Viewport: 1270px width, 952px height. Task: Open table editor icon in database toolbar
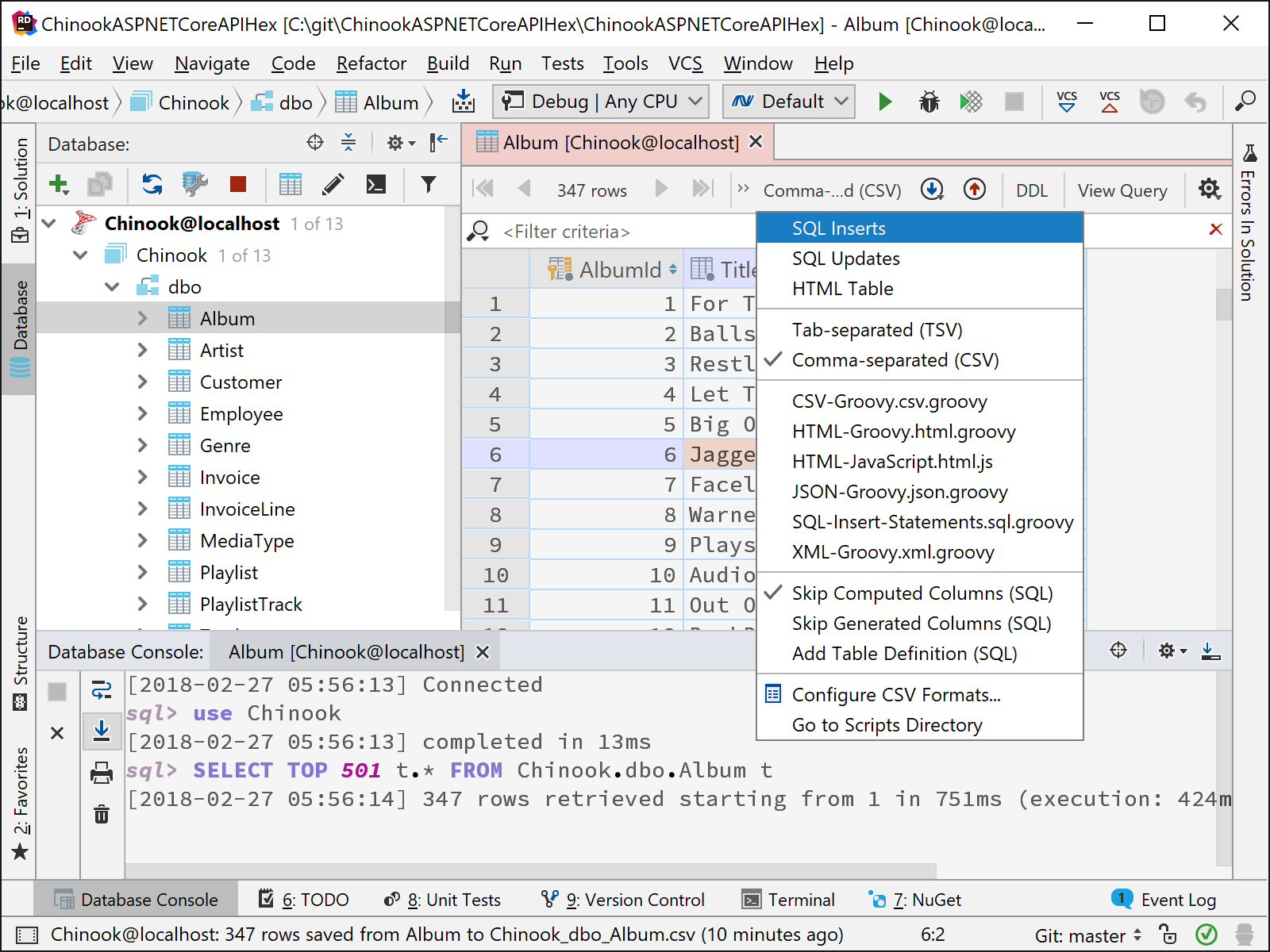tap(290, 185)
